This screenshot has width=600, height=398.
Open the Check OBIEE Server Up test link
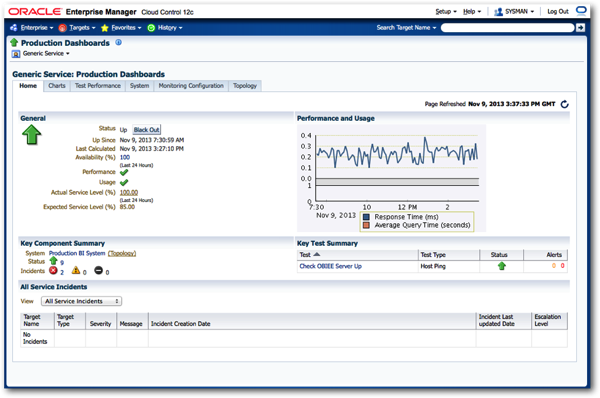click(x=330, y=266)
